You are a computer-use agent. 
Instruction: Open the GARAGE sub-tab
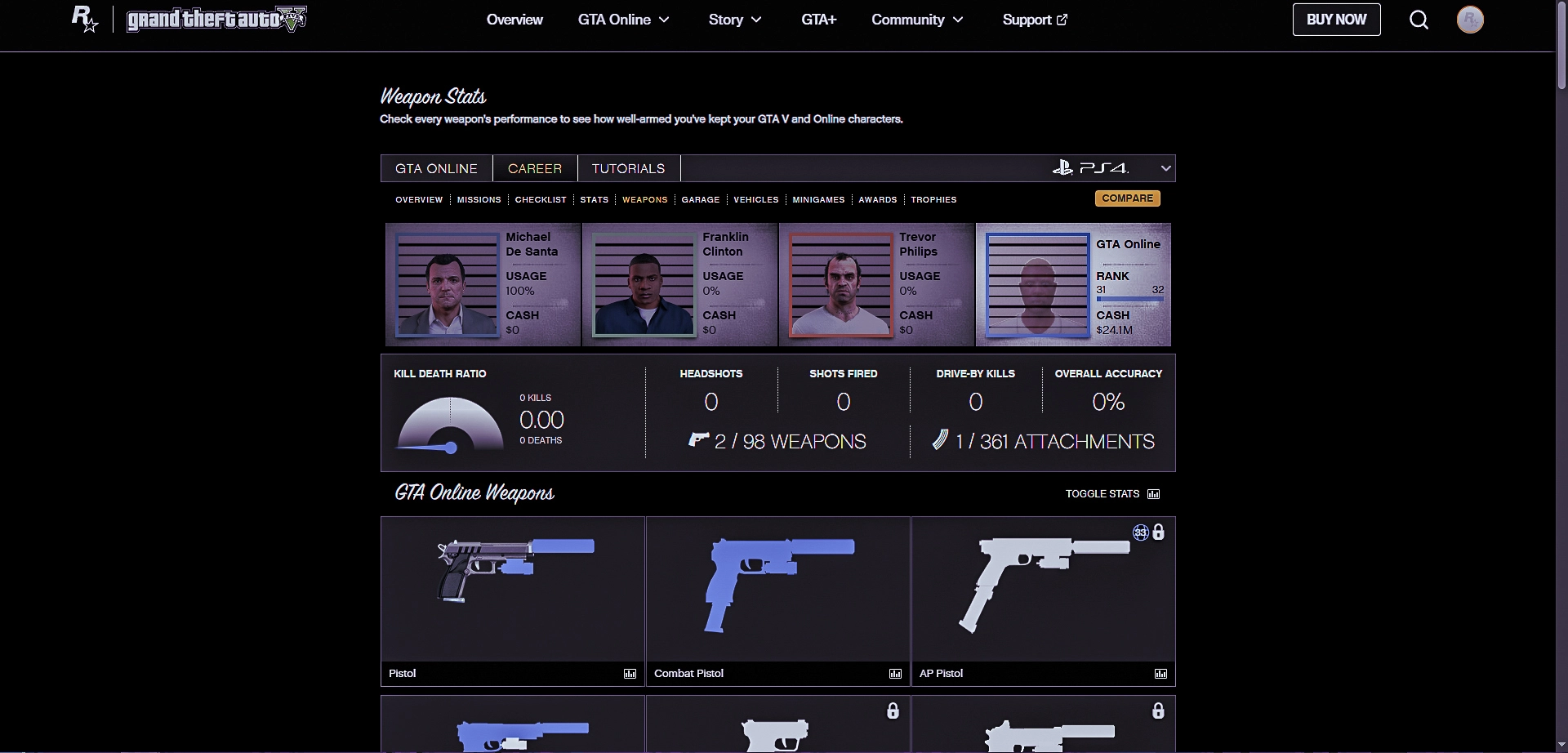click(x=700, y=199)
